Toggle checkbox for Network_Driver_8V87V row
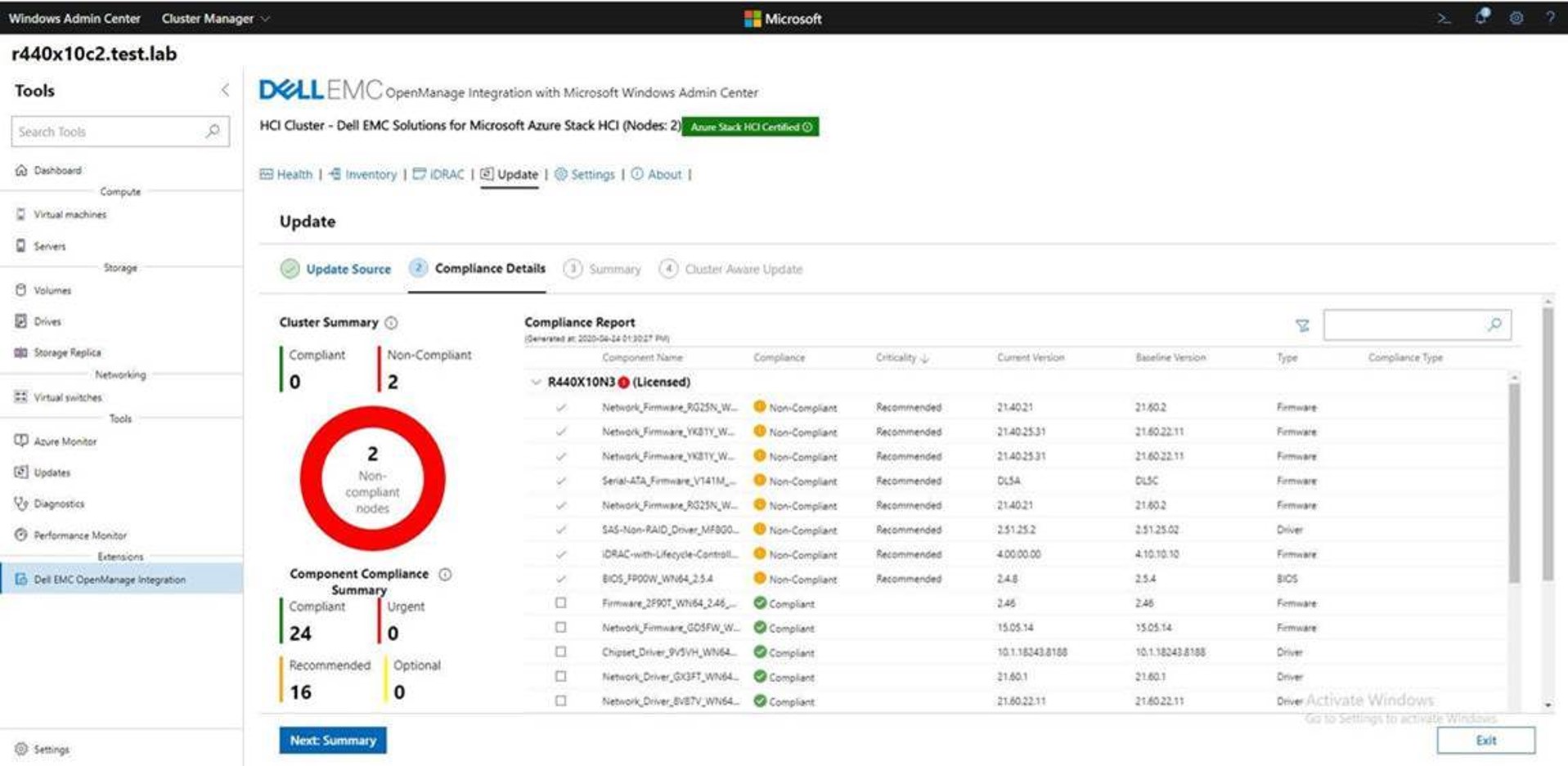This screenshot has width=1568, height=766. click(x=560, y=701)
